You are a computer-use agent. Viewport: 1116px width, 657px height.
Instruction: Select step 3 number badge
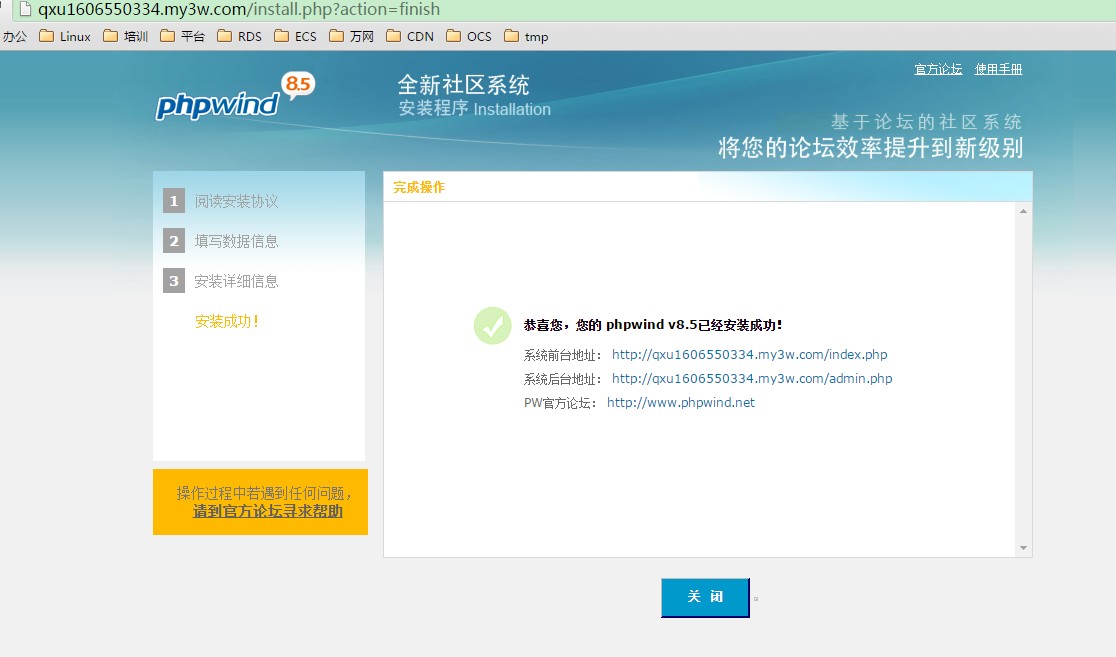pos(174,280)
